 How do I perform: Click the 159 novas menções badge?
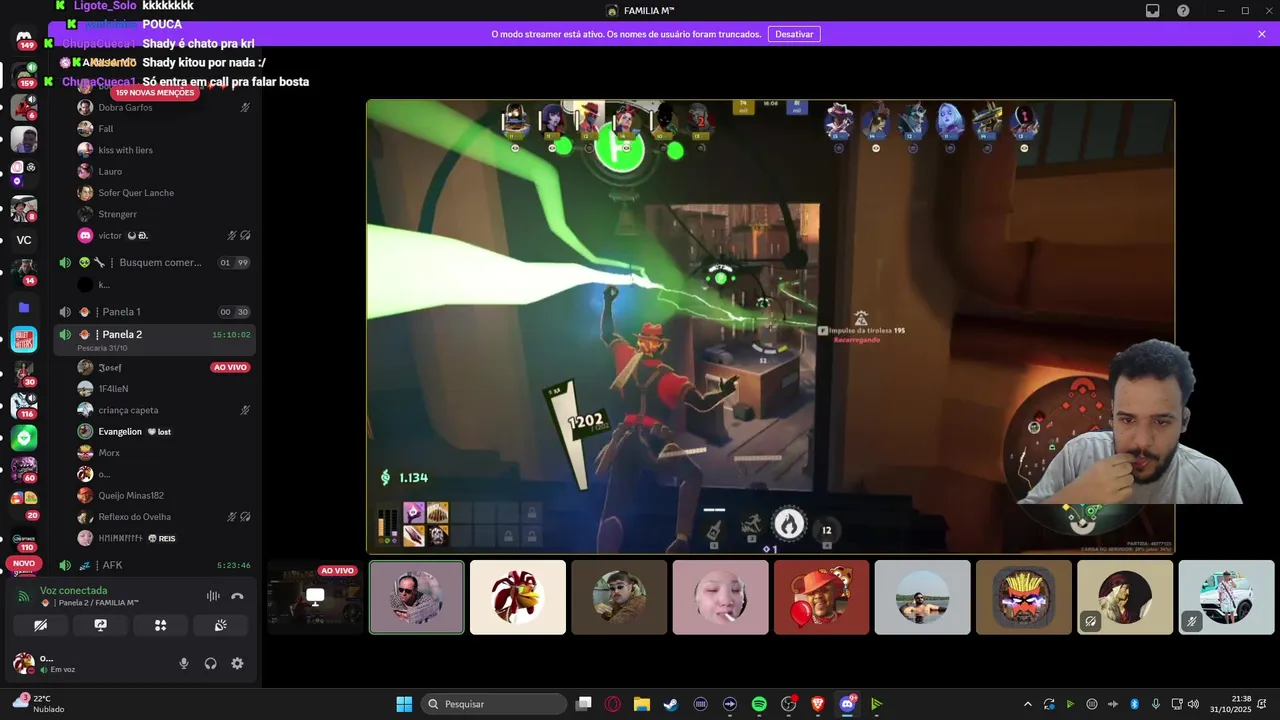point(155,93)
